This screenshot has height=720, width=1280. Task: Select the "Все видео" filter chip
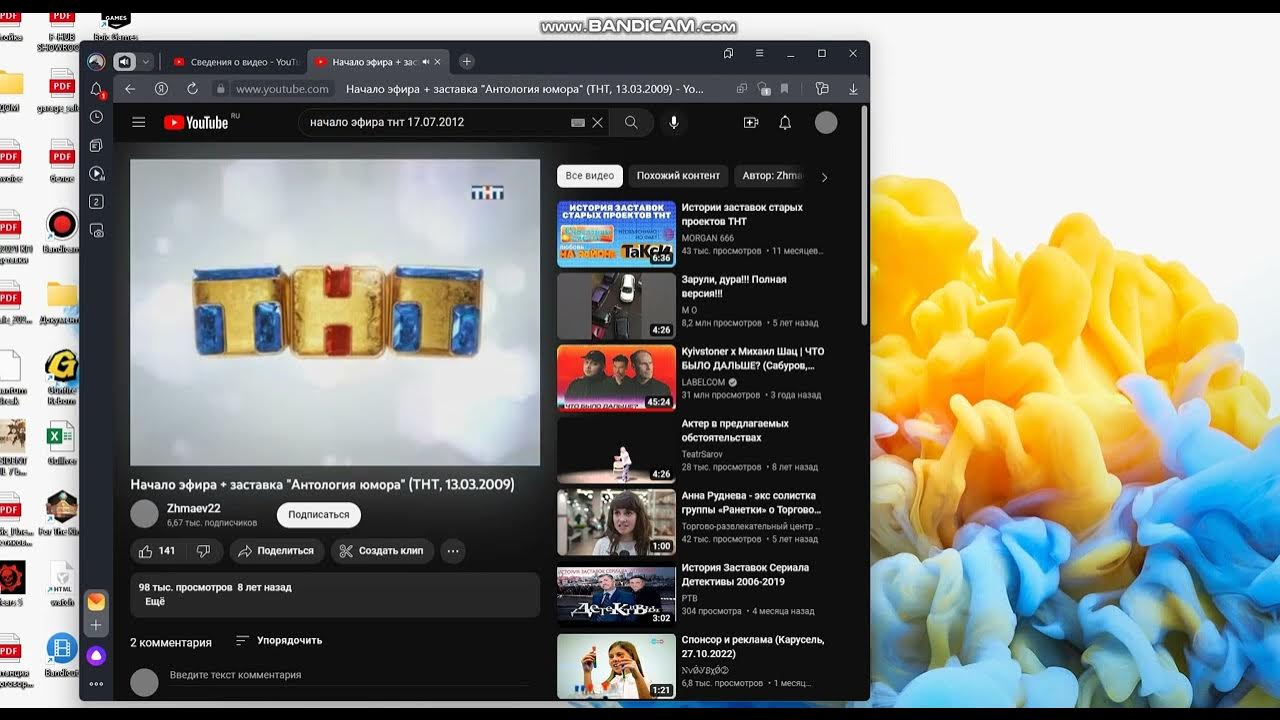coord(590,176)
